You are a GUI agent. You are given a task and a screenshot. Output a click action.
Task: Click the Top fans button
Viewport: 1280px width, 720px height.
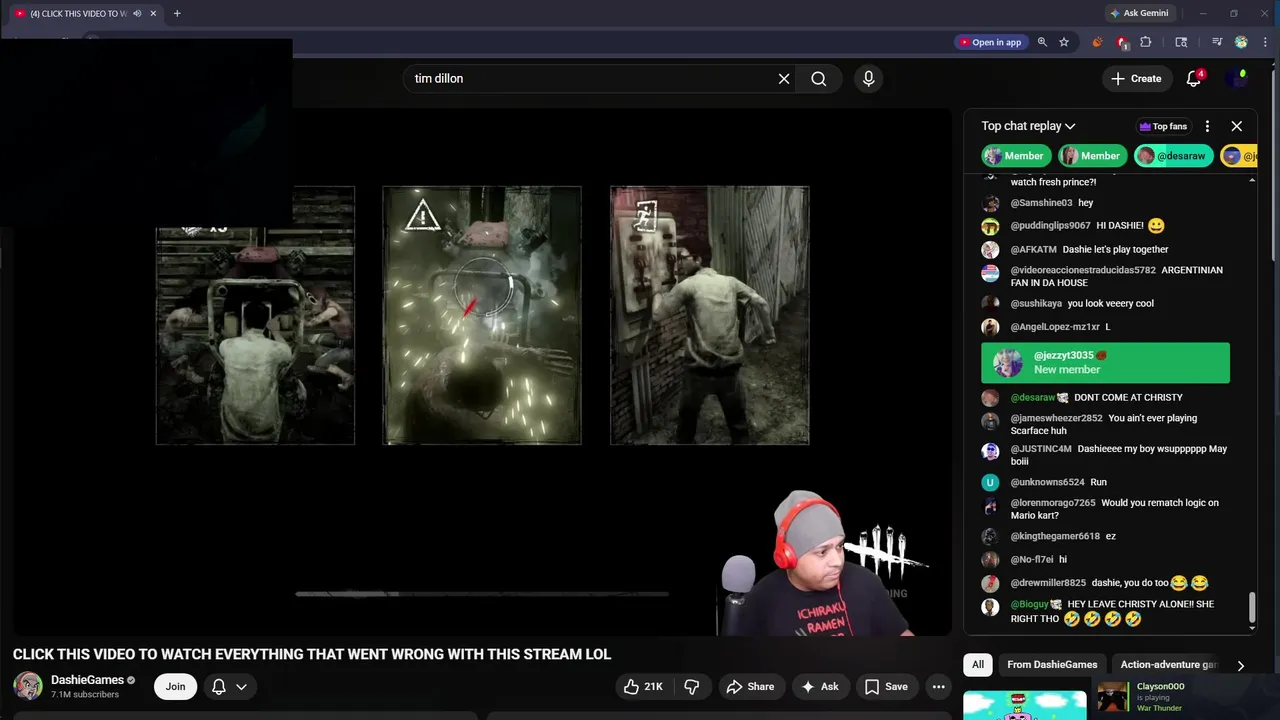pos(1163,126)
